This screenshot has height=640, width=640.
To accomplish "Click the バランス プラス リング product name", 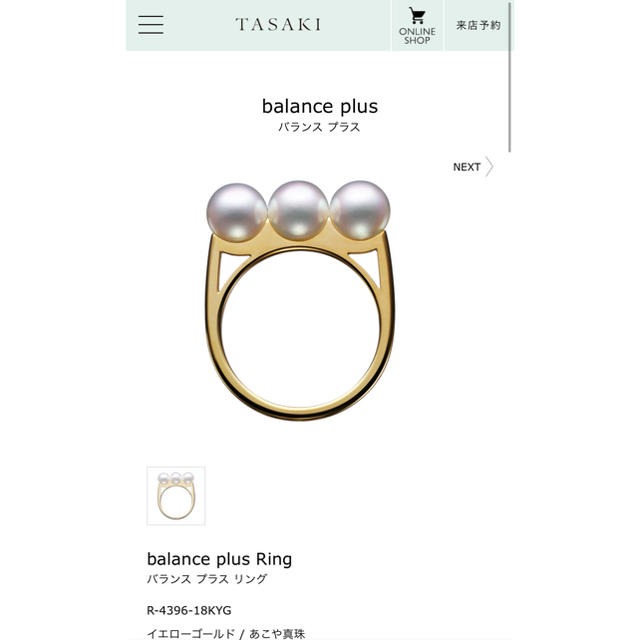I will pos(207,579).
